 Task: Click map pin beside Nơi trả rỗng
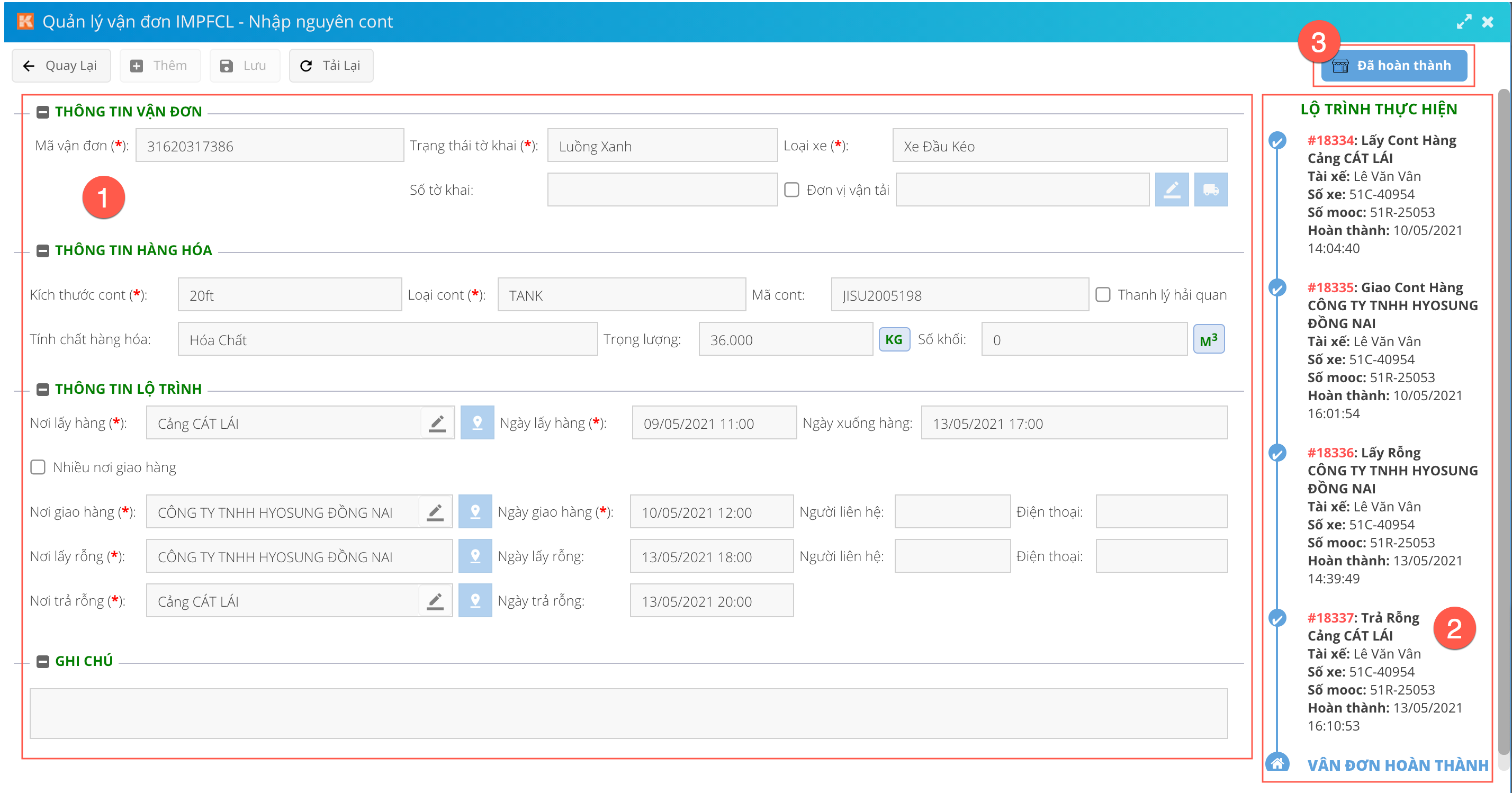475,600
